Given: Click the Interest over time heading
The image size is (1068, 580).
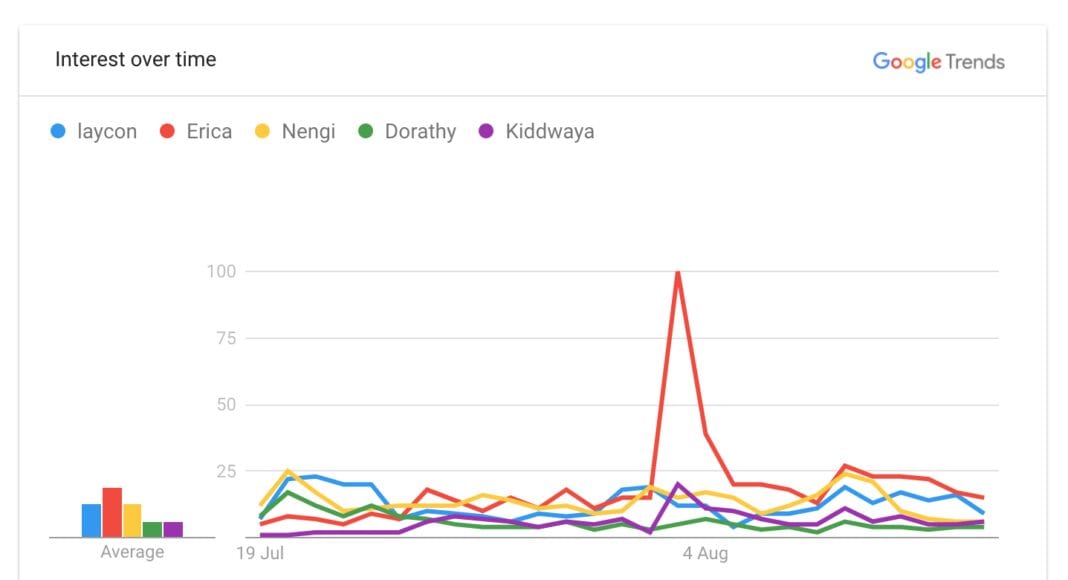Looking at the screenshot, I should point(135,60).
